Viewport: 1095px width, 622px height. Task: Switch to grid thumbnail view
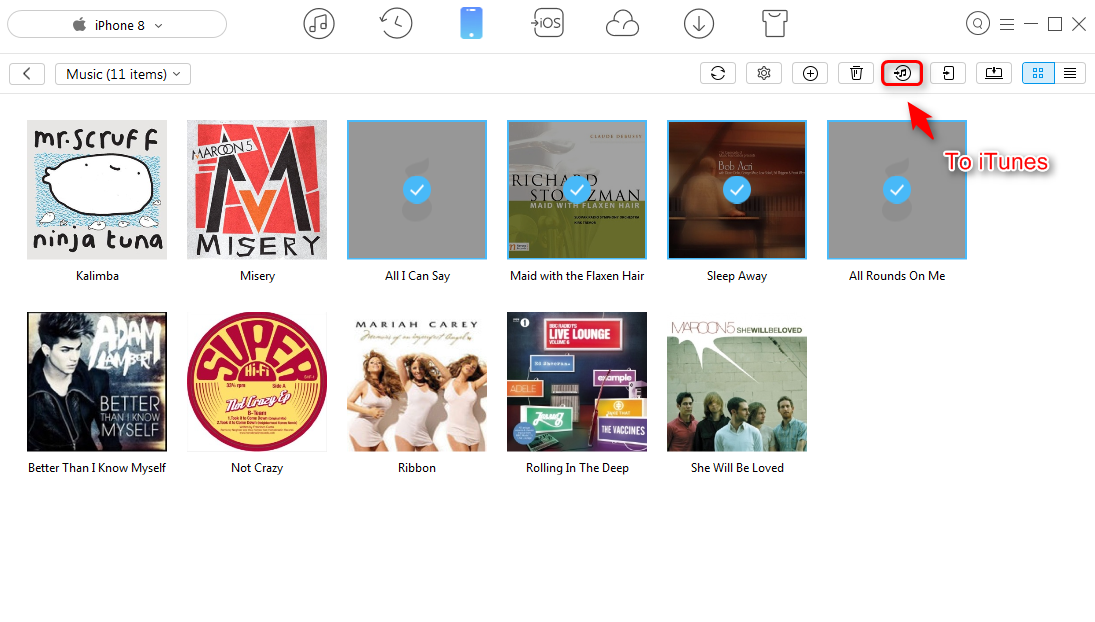click(1038, 73)
